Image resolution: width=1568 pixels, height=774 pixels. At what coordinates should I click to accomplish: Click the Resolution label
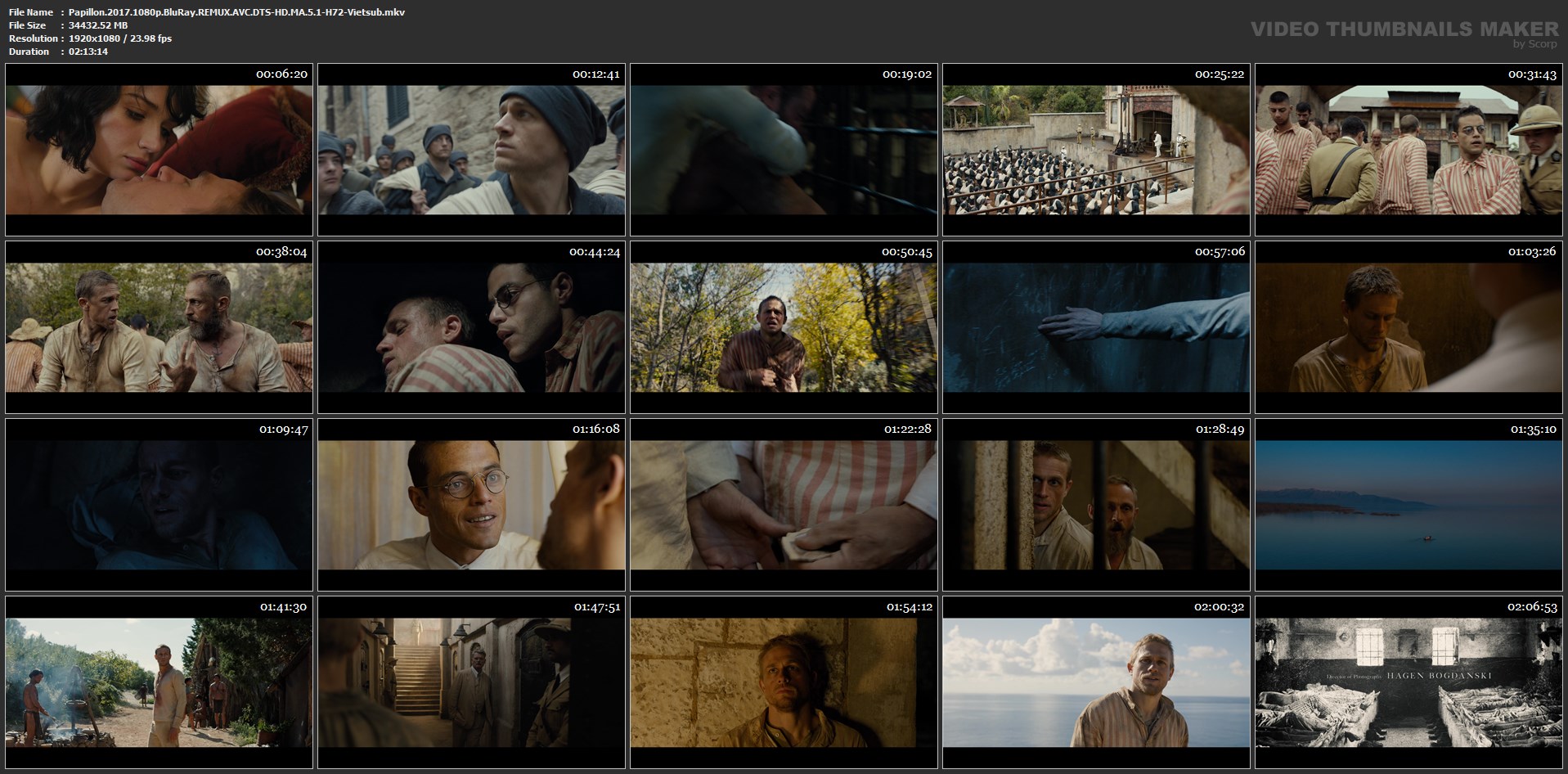pos(34,38)
